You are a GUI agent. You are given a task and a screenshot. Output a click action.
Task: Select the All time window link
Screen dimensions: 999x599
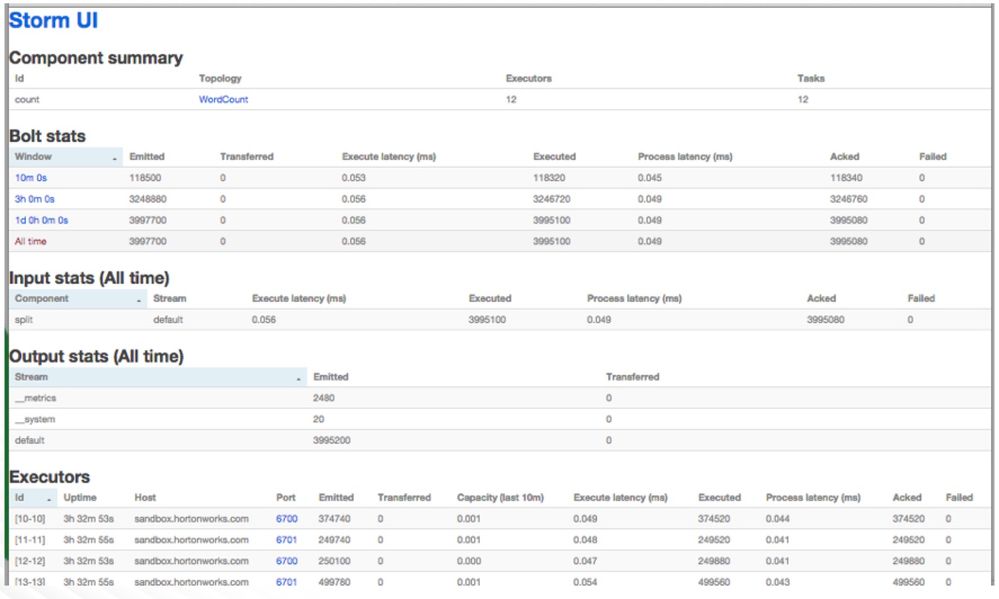tap(30, 241)
